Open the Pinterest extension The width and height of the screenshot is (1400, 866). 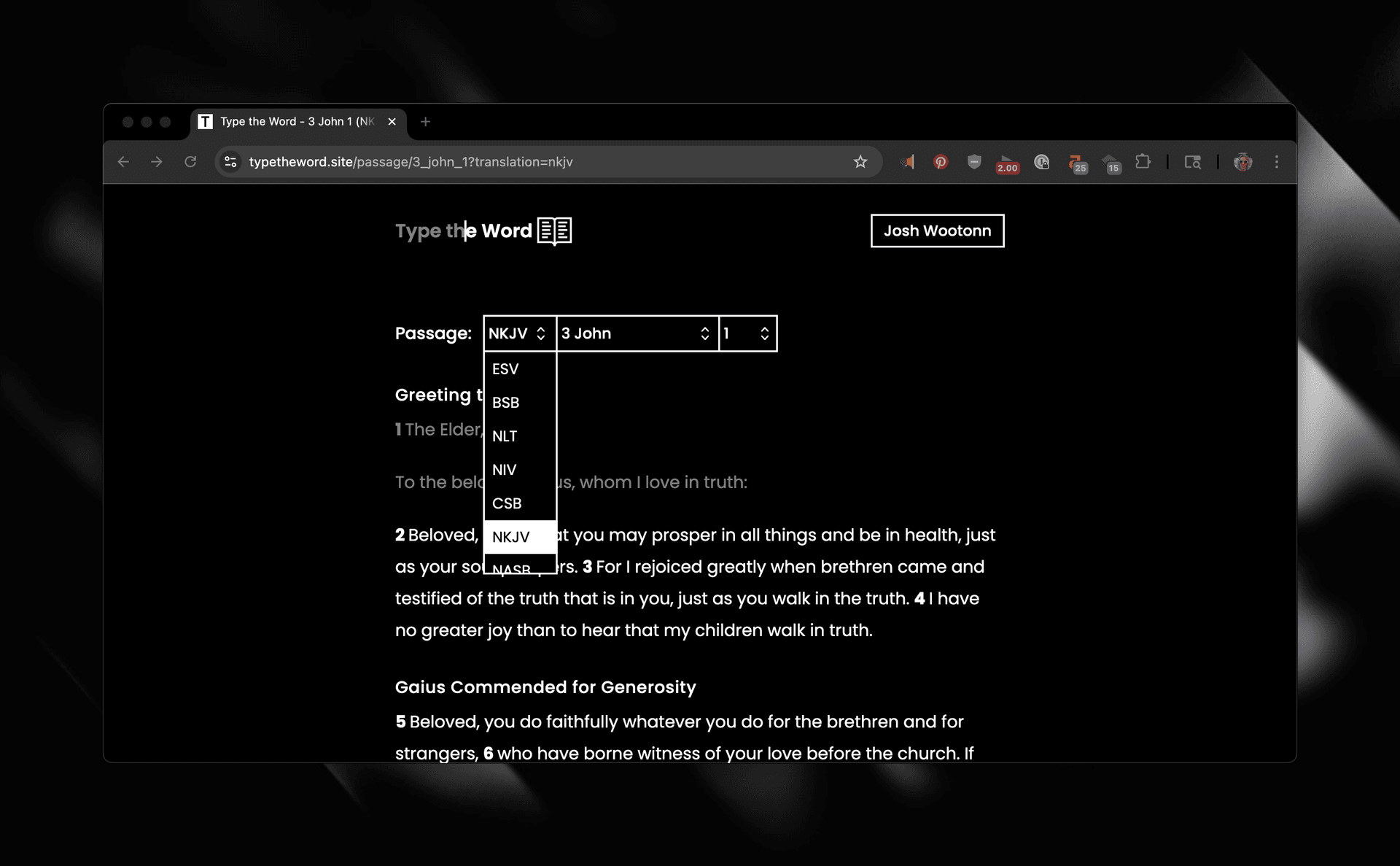(941, 162)
